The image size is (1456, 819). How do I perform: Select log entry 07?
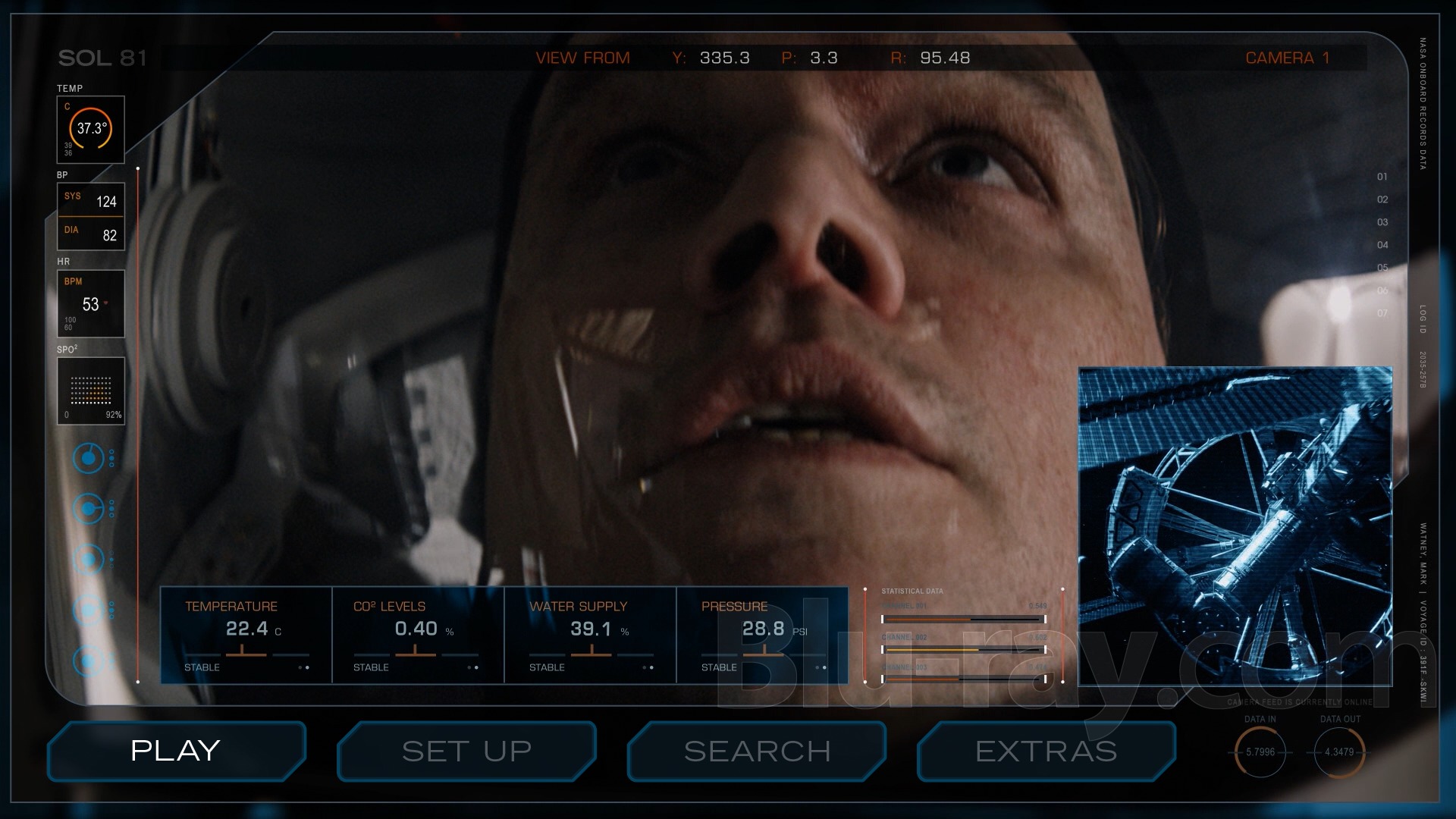pos(1382,313)
